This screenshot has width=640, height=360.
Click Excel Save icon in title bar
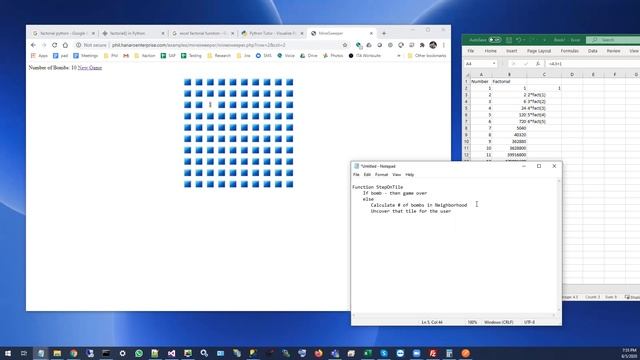(x=509, y=40)
